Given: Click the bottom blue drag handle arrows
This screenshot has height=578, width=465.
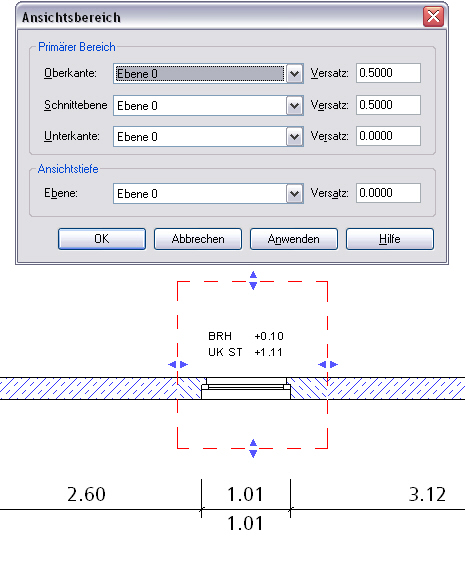Looking at the screenshot, I should click(253, 448).
